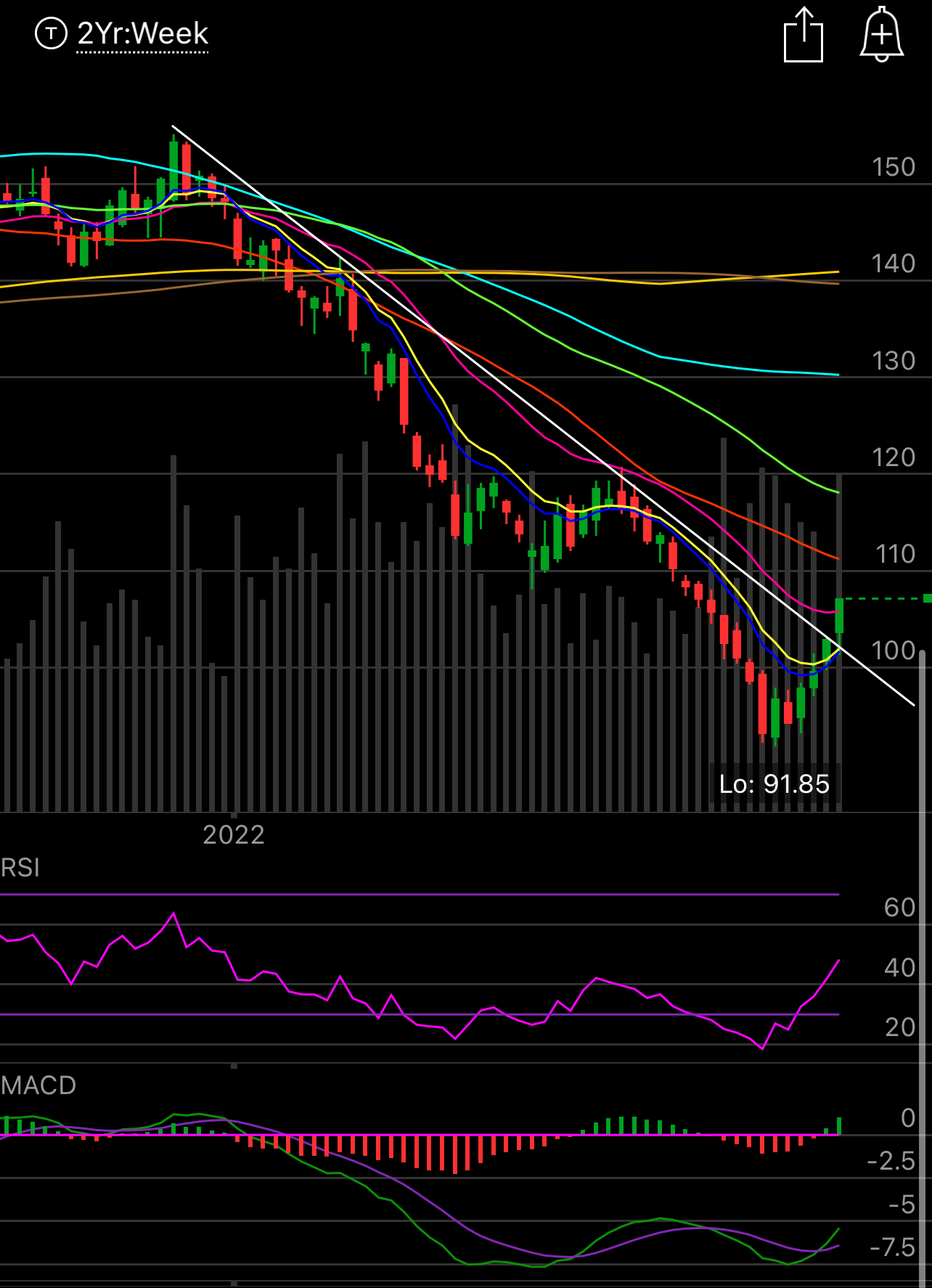Viewport: 932px width, 1288px height.
Task: Open the share/export icon
Action: point(804,35)
